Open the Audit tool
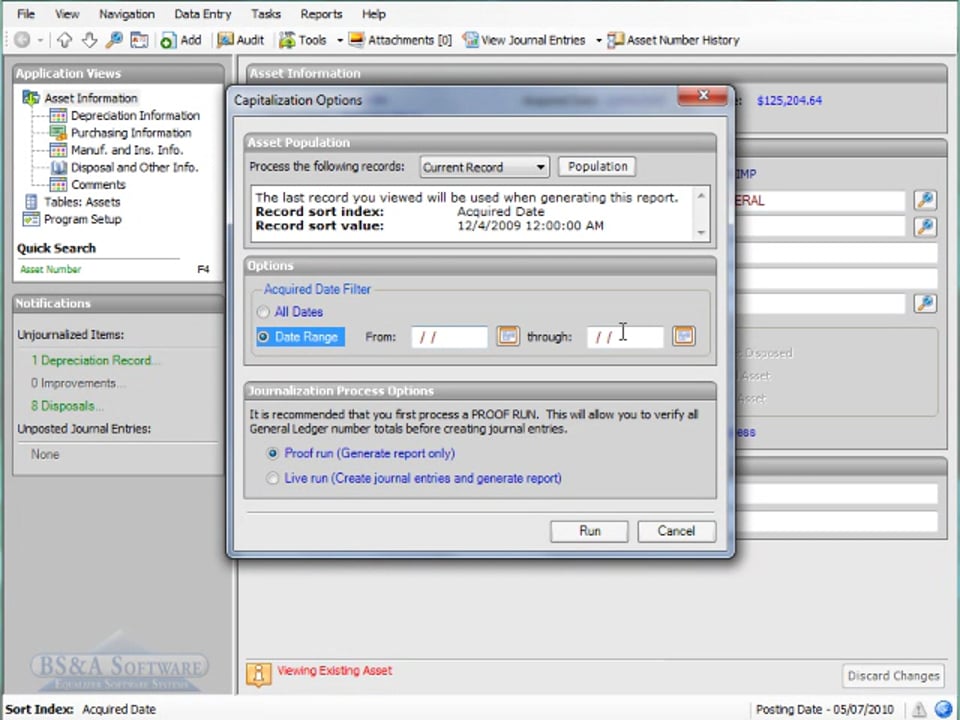960x720 pixels. (x=241, y=40)
